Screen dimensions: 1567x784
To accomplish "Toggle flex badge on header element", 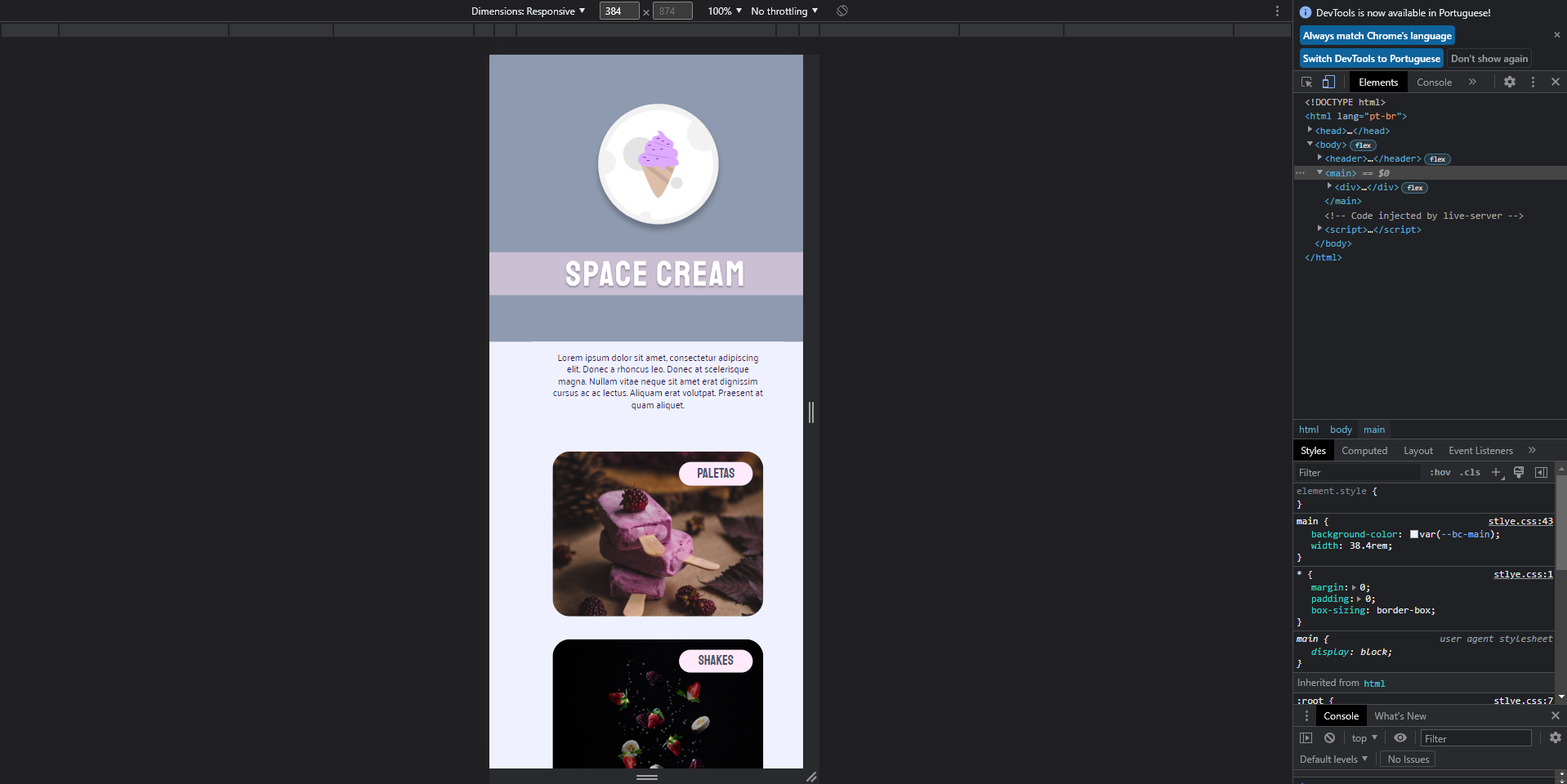I will [x=1438, y=159].
